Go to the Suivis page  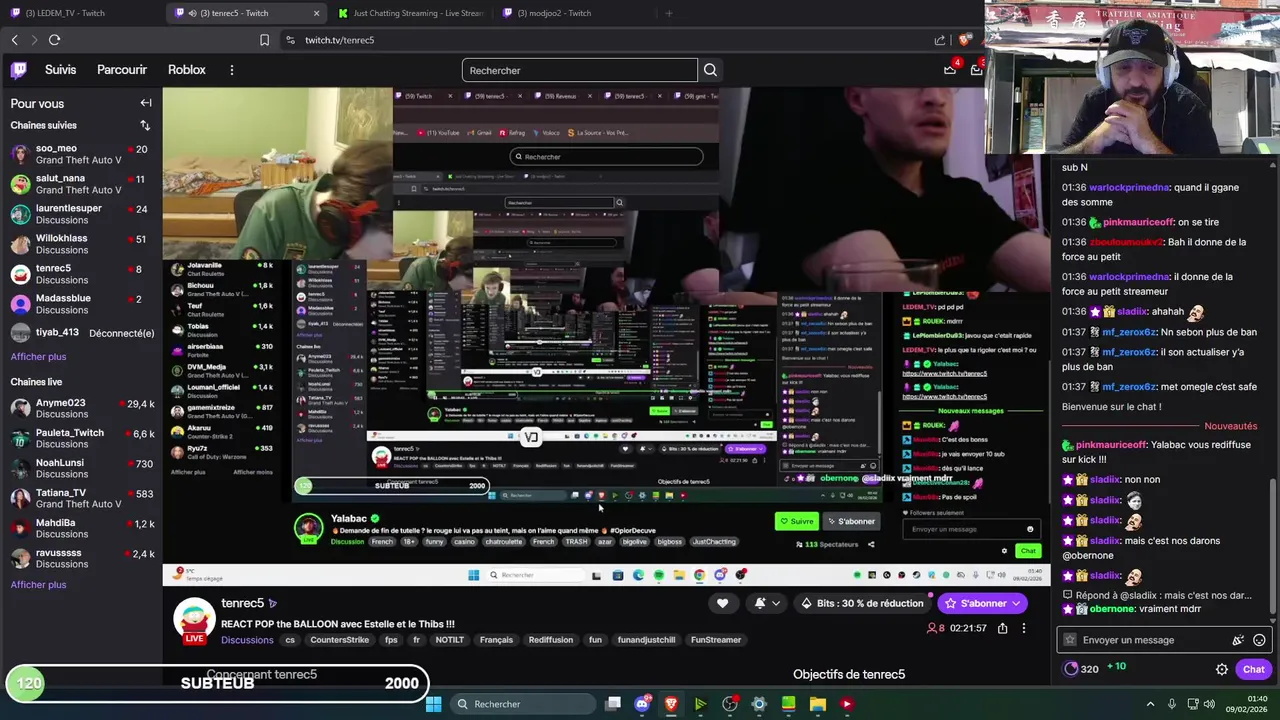60,70
